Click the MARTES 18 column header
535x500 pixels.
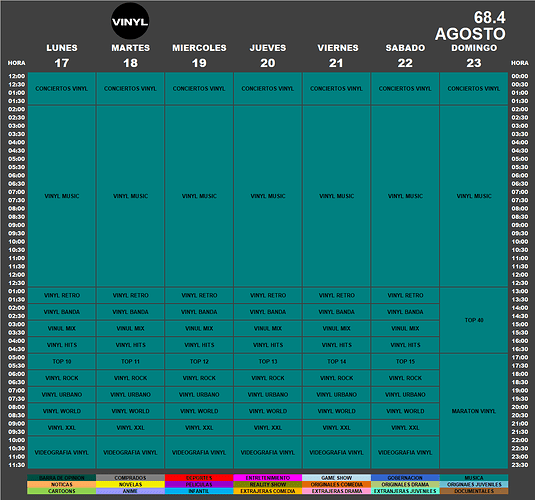pos(130,55)
